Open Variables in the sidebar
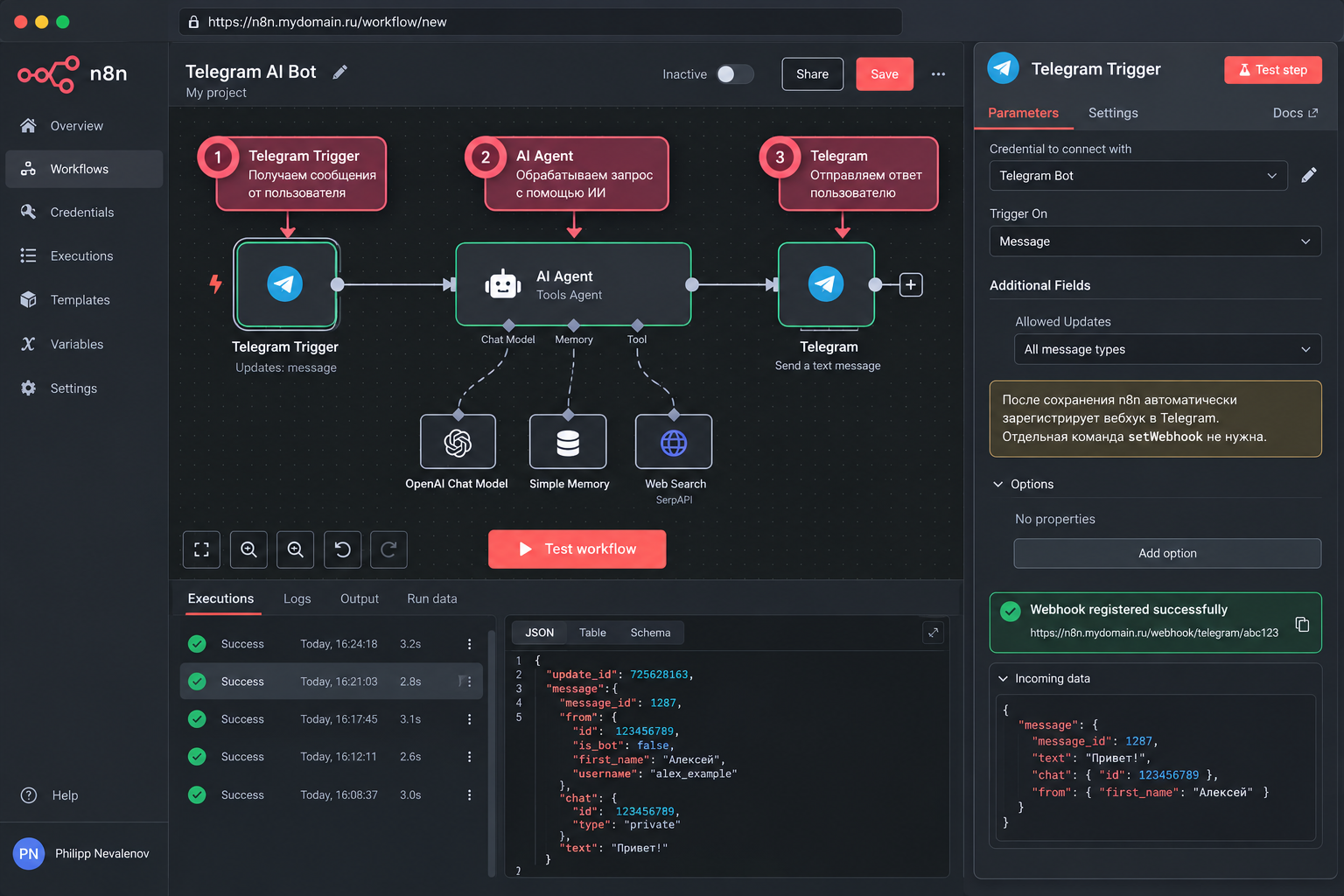The width and height of the screenshot is (1344, 896). (x=84, y=344)
